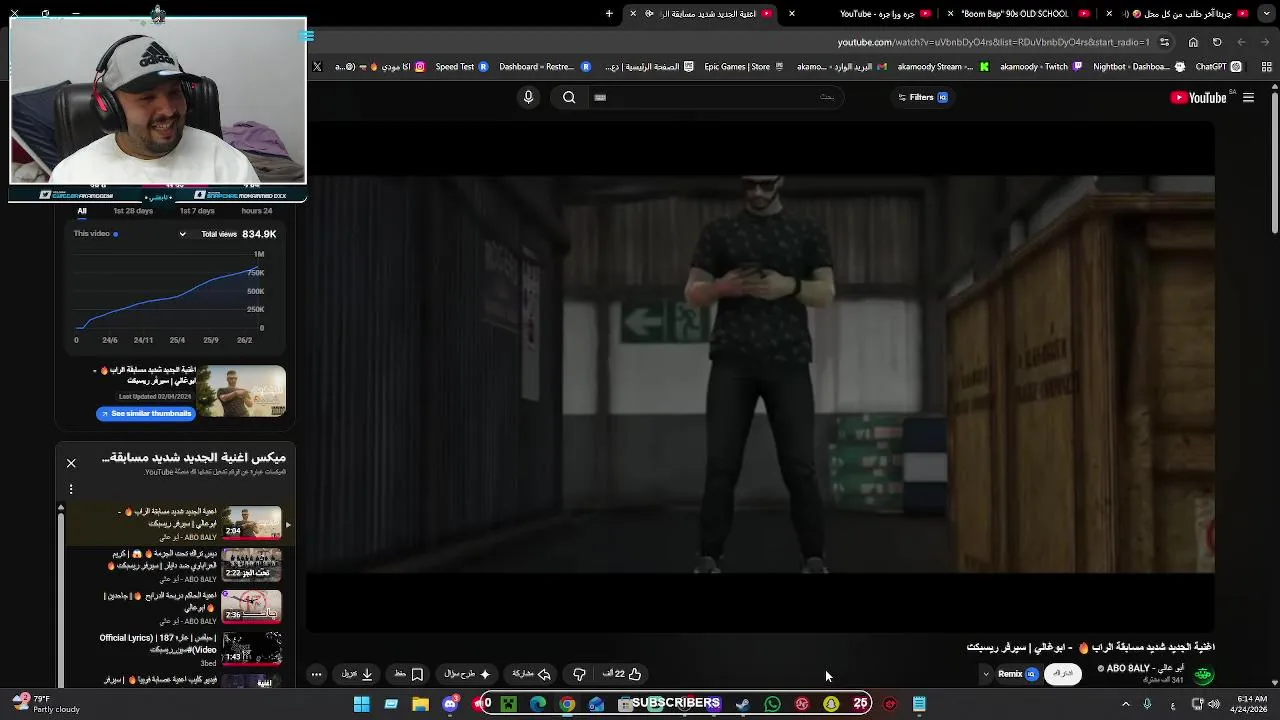Image resolution: width=1280 pixels, height=720 pixels.
Task: Open the more actions ellipsis button
Action: point(316,674)
